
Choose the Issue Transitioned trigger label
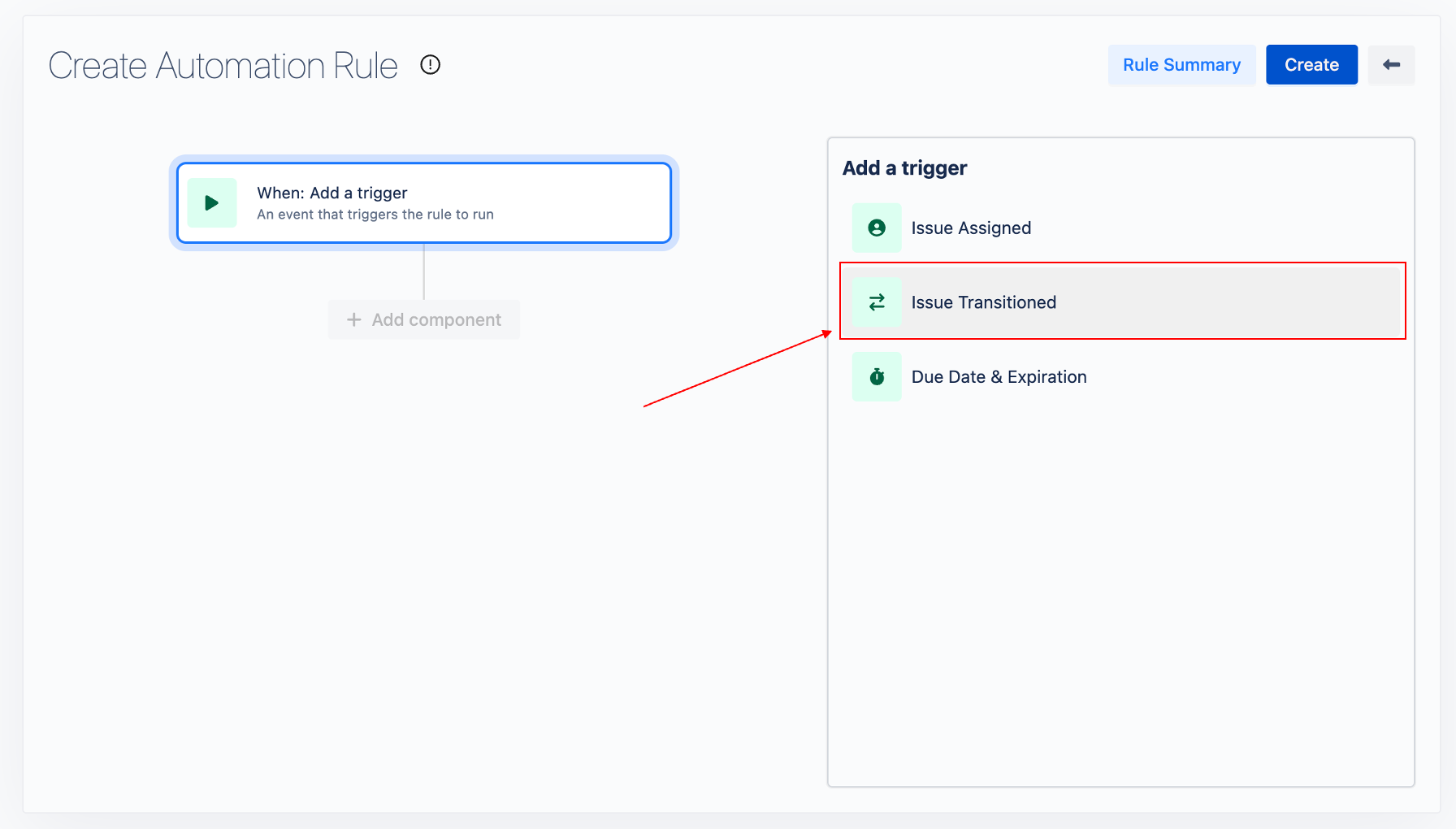pos(983,302)
